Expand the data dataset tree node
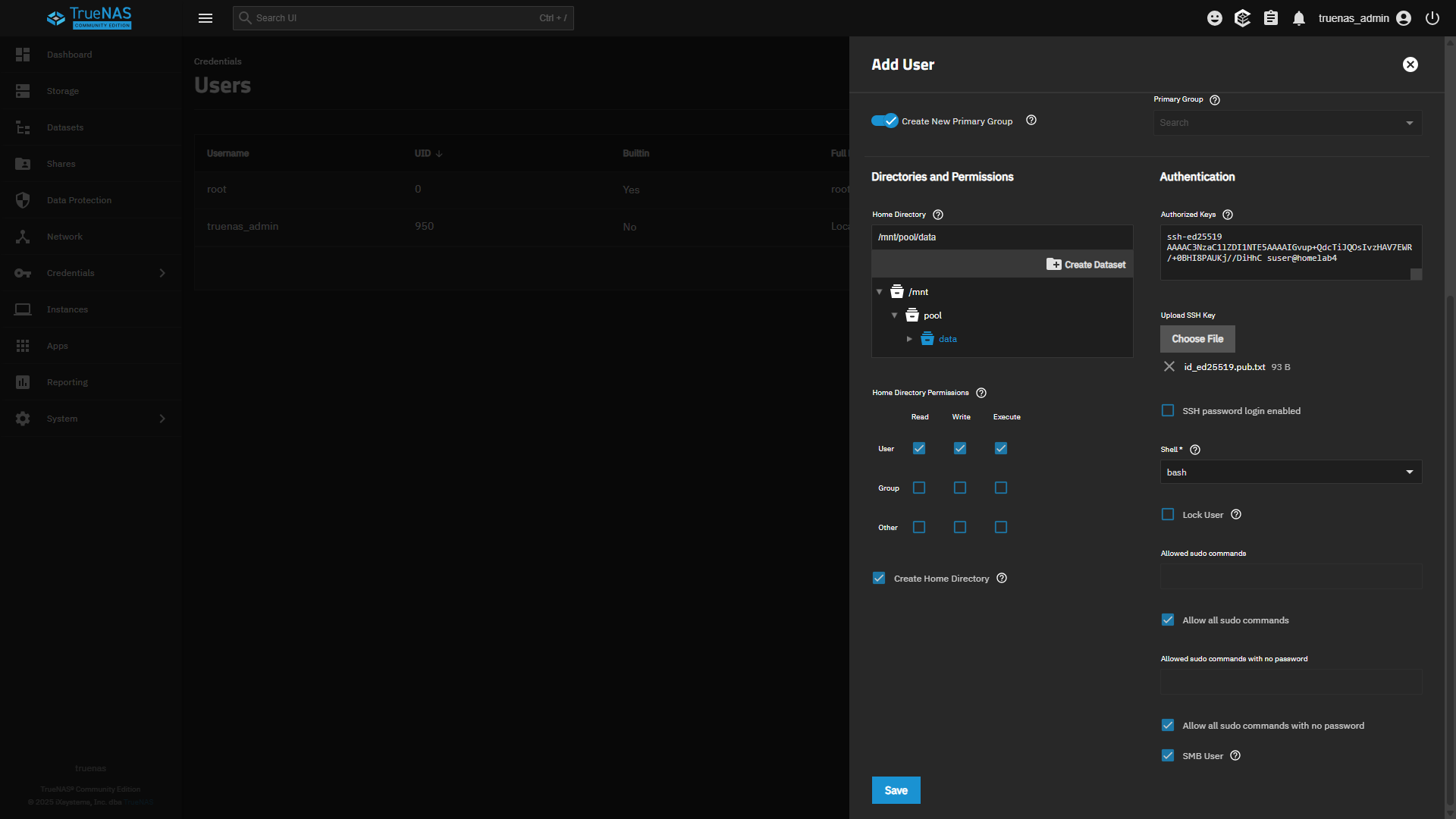 point(909,339)
